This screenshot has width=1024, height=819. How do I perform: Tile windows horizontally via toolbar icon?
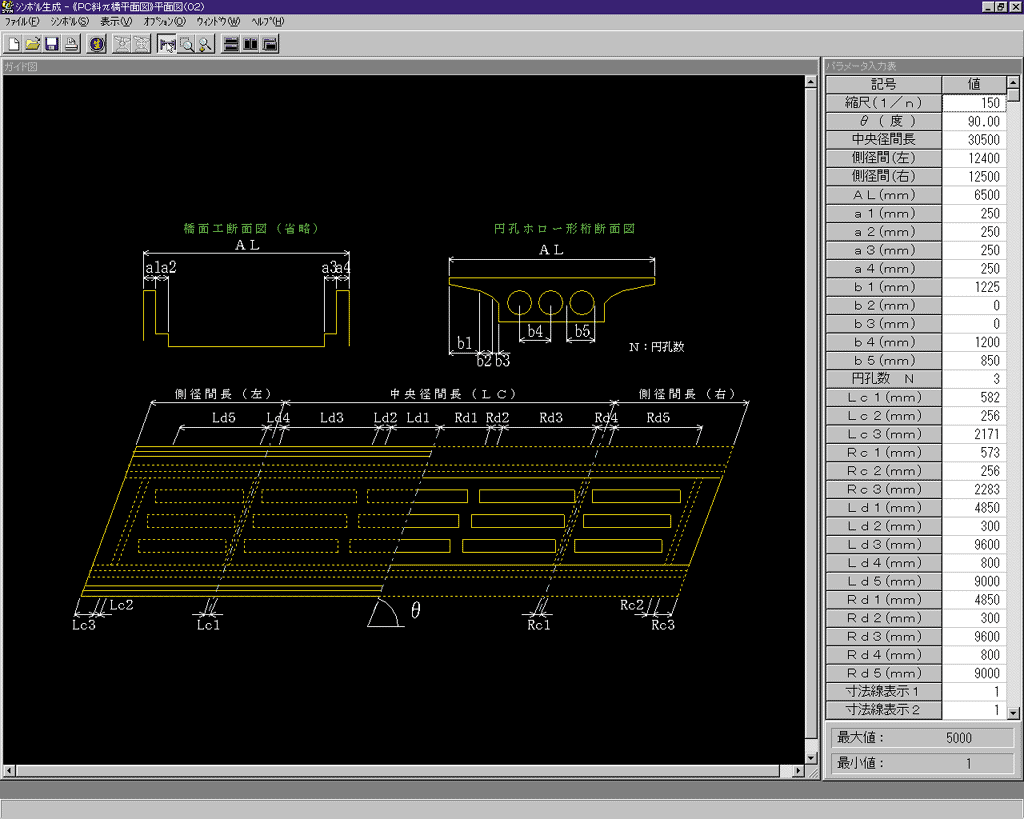click(x=231, y=44)
